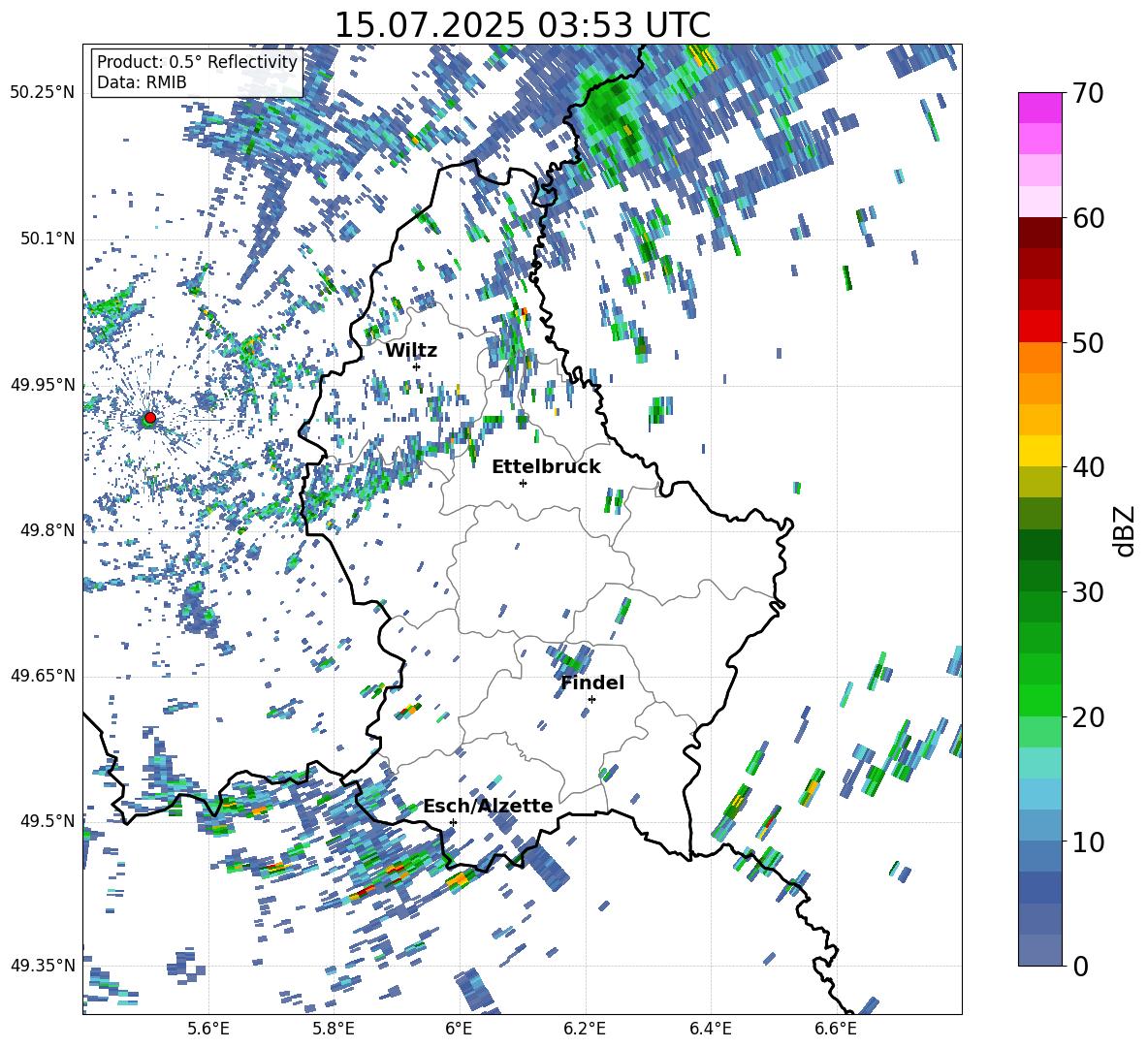Click the 70 tick label on colorbar
The height and width of the screenshot is (1048, 1148).
(x=1088, y=94)
